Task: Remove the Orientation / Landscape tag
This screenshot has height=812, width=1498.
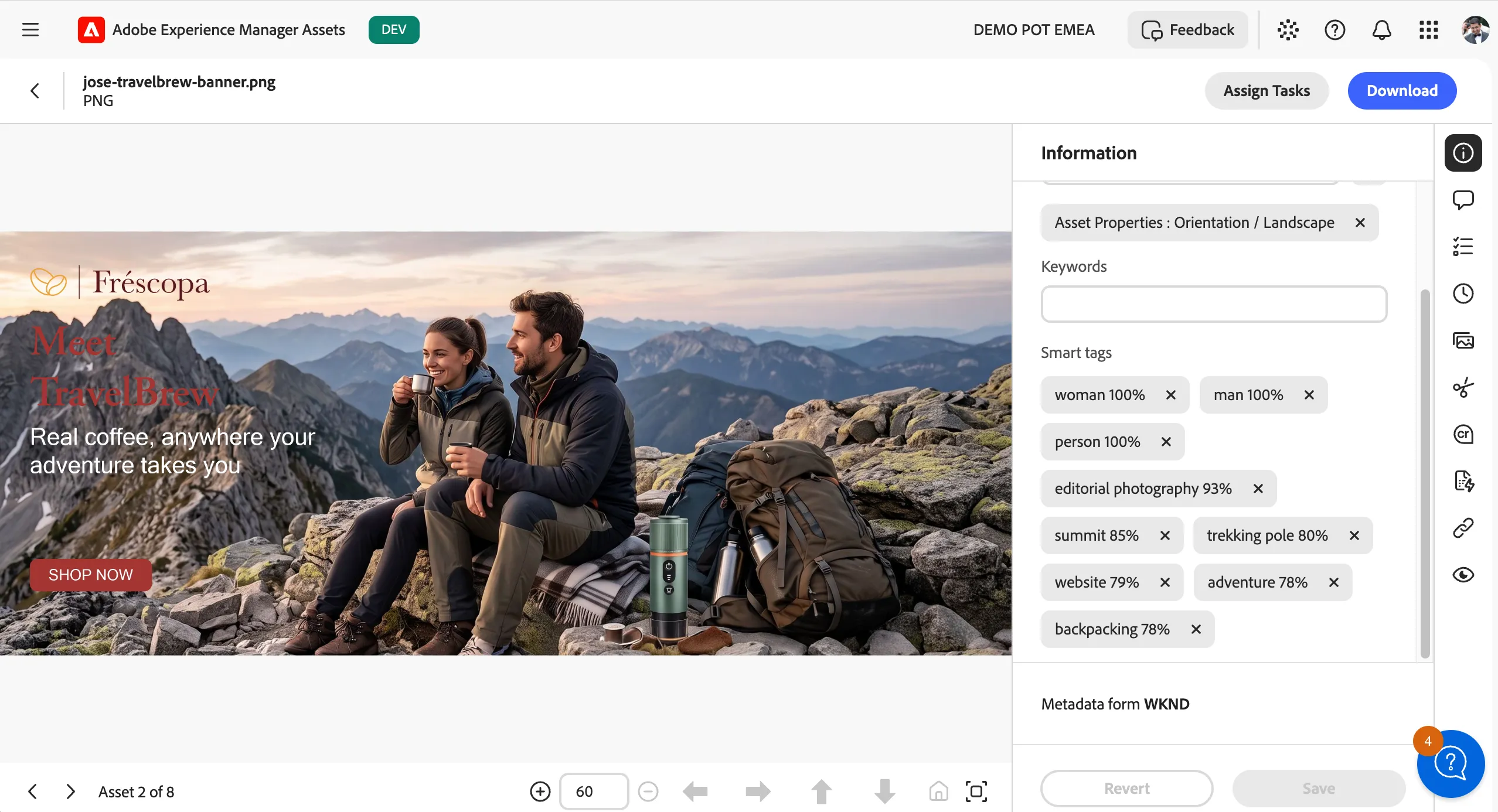Action: (x=1360, y=223)
